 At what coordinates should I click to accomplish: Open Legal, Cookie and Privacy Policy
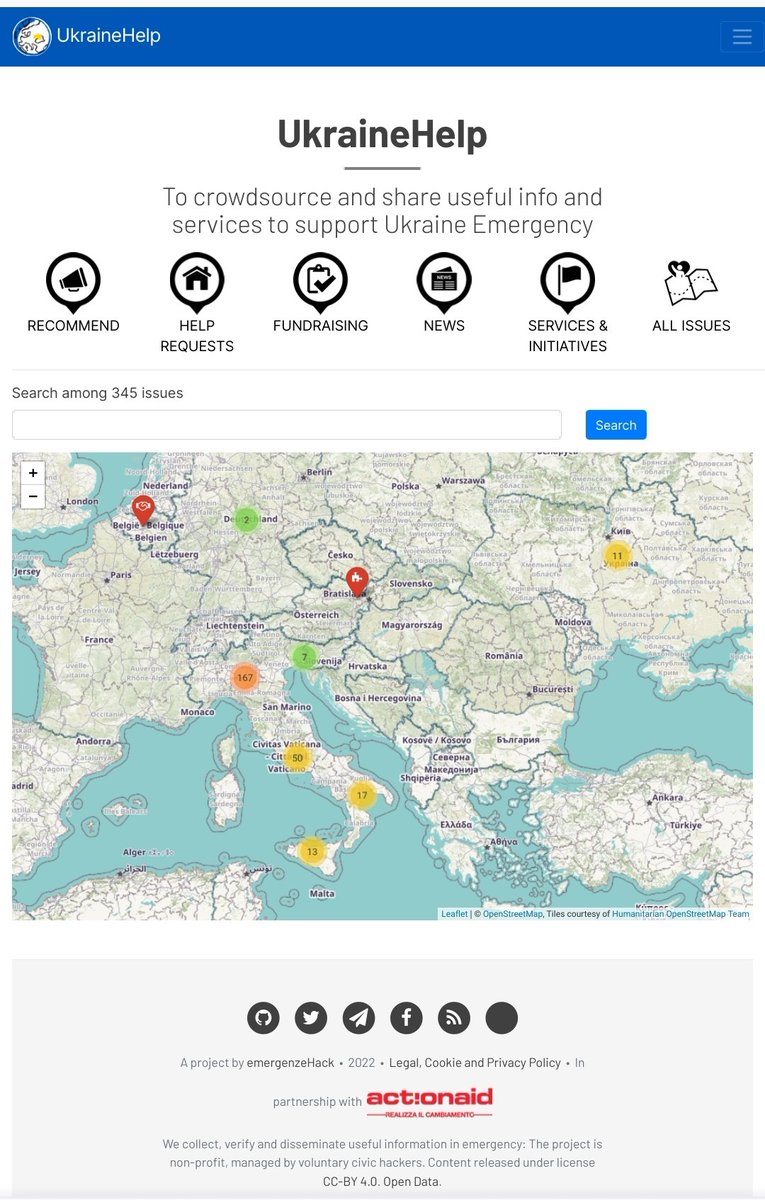pyautogui.click(x=475, y=1063)
